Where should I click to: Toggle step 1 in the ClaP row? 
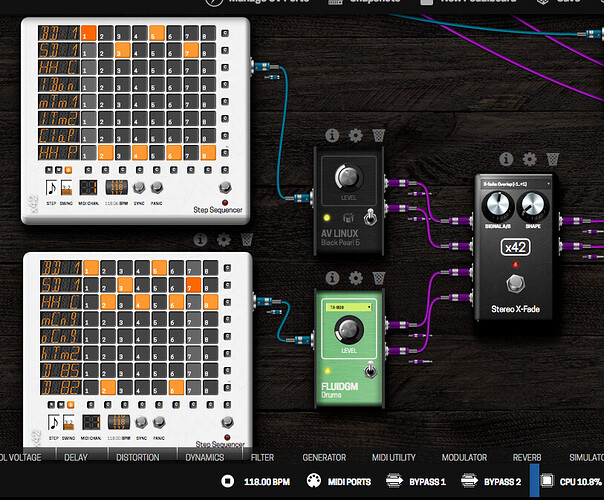click(x=89, y=136)
